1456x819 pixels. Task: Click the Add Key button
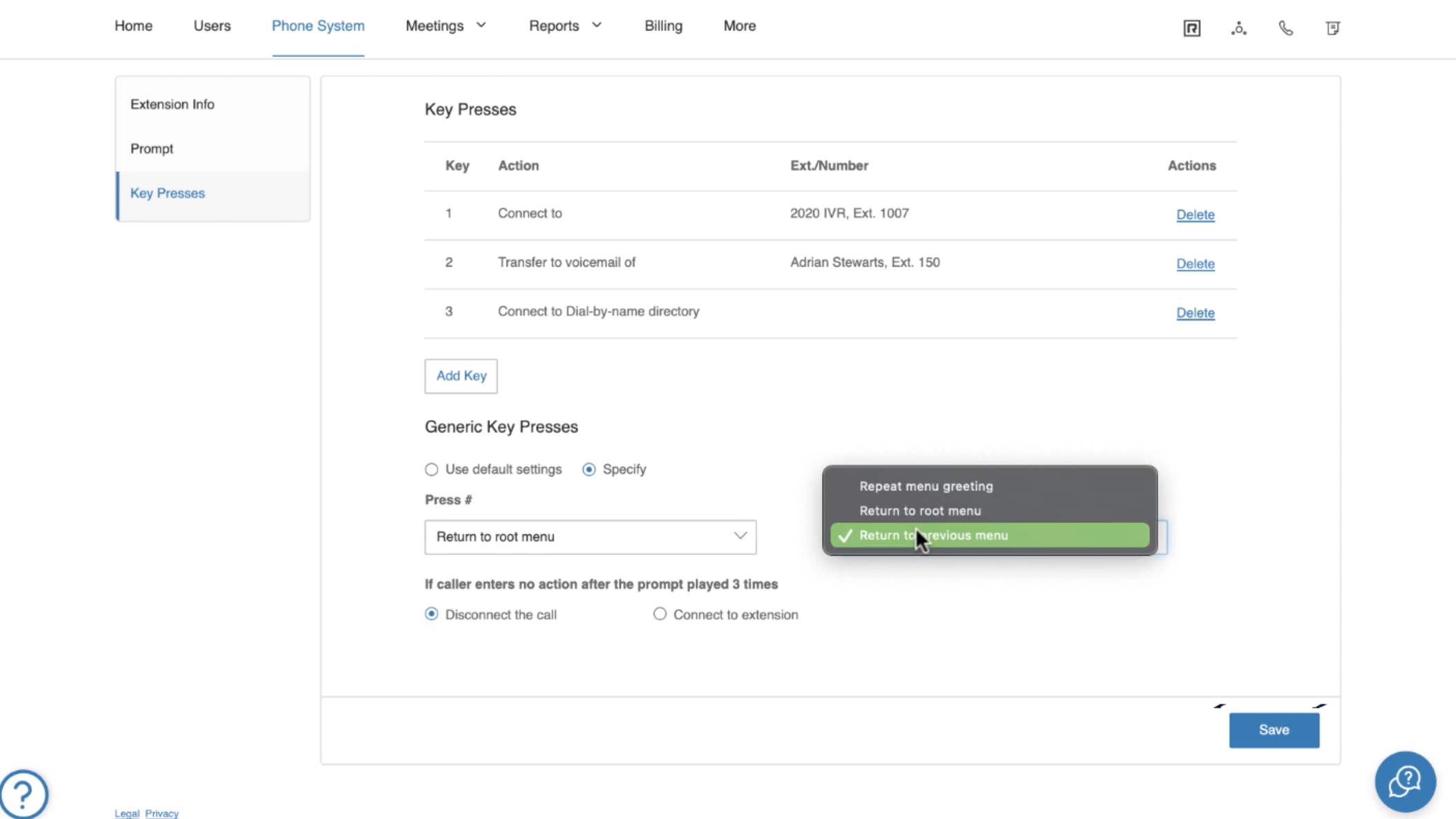tap(462, 375)
